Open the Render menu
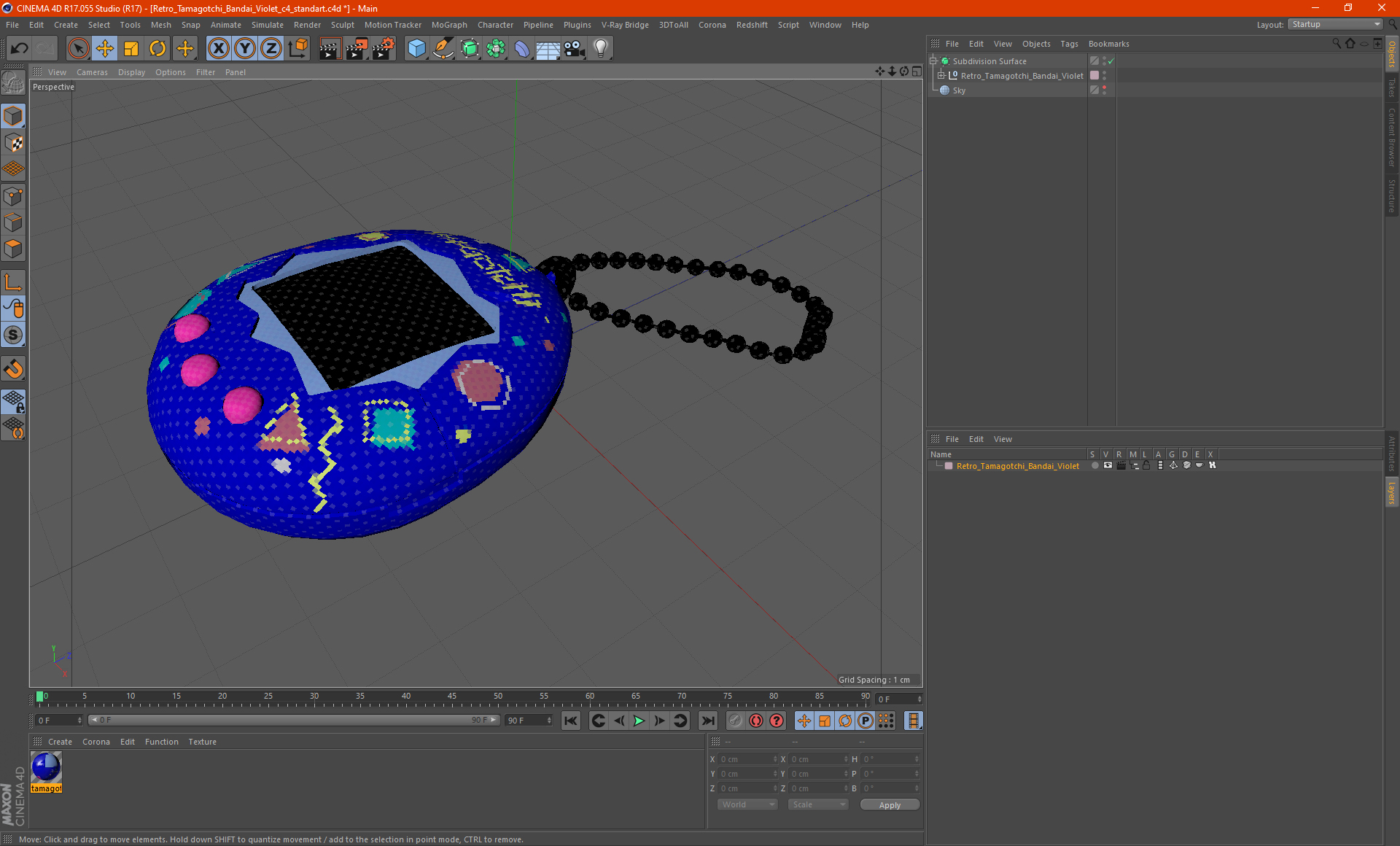This screenshot has width=1400, height=846. tap(307, 25)
